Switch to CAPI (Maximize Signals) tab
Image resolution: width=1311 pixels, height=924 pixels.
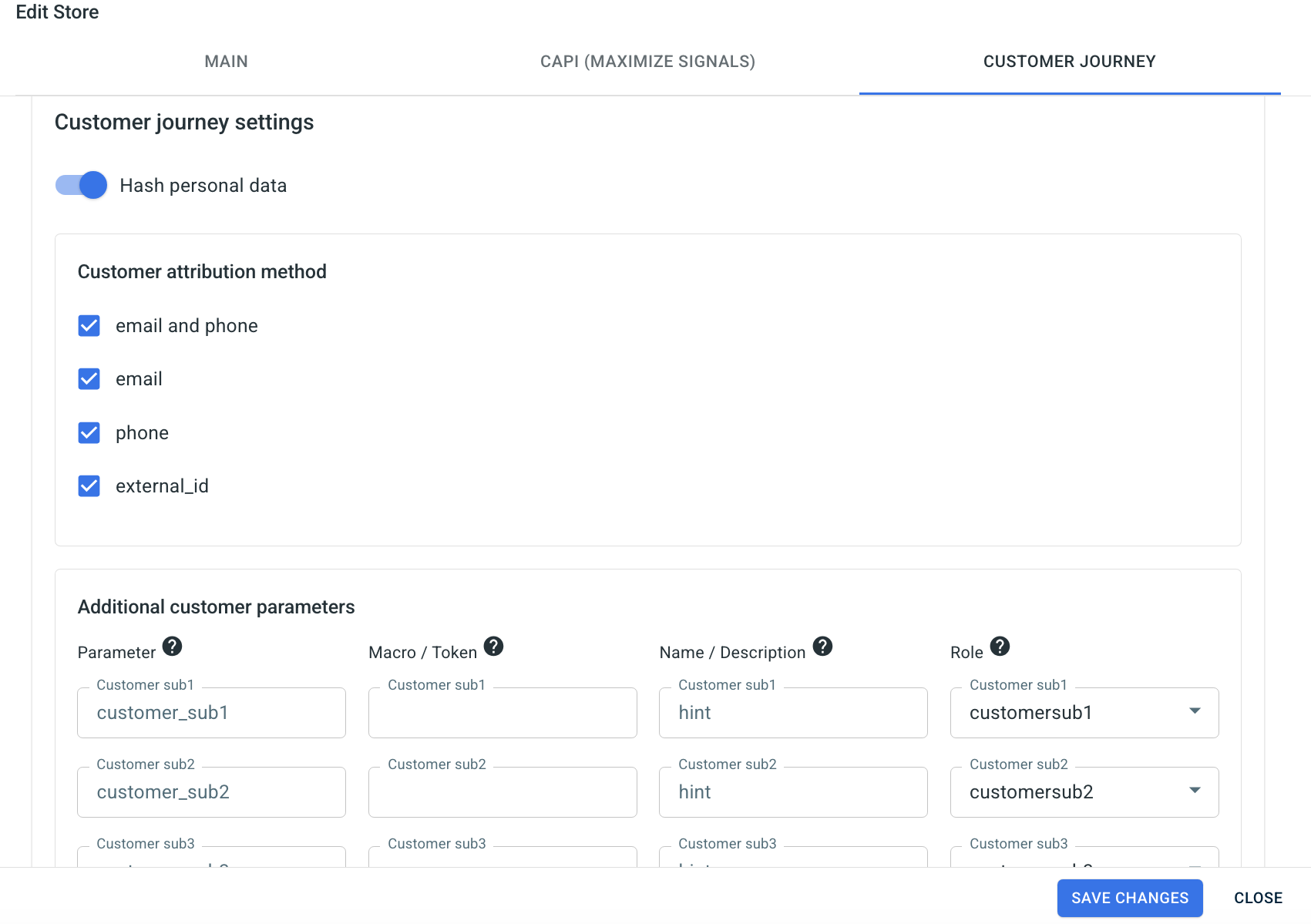pos(648,62)
